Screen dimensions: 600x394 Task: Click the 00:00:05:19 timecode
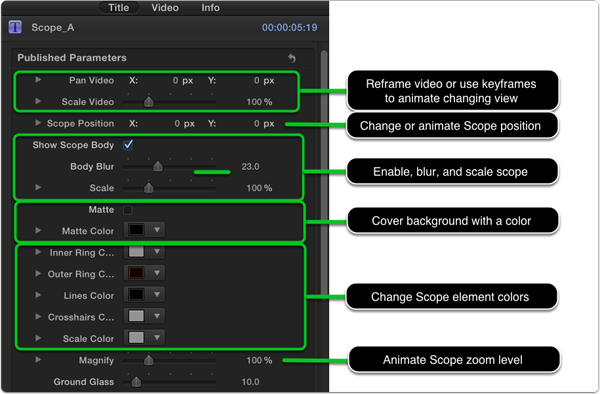(x=289, y=28)
